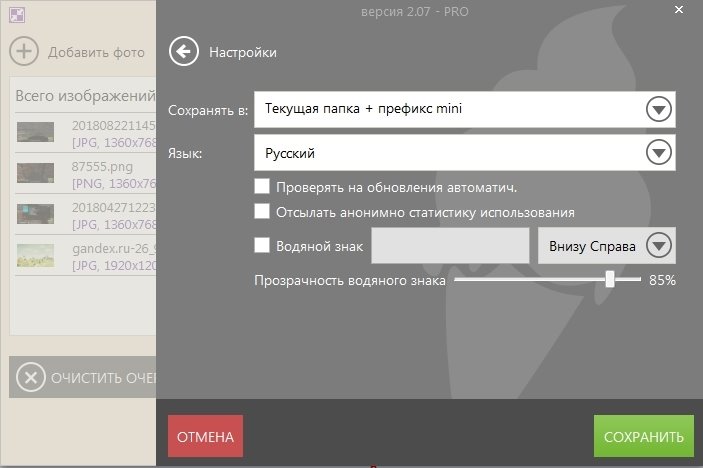Viewport: 703px width, 468px height.
Task: Open the Сохранять в dropdown arrow
Action: coord(658,109)
